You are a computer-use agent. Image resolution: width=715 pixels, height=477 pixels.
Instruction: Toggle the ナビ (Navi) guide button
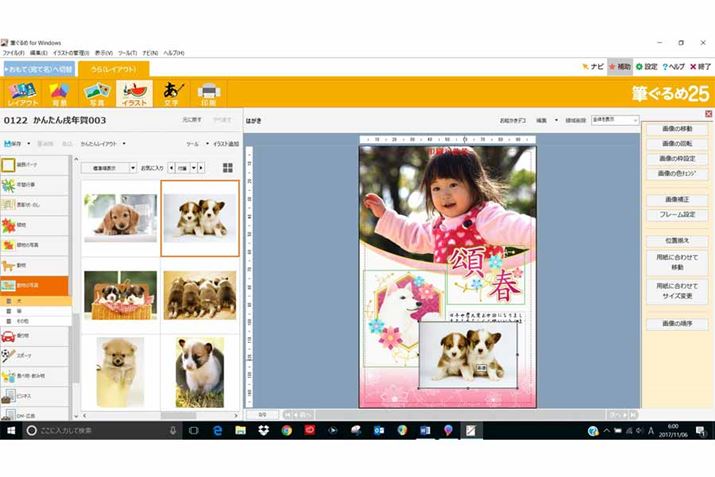(592, 67)
